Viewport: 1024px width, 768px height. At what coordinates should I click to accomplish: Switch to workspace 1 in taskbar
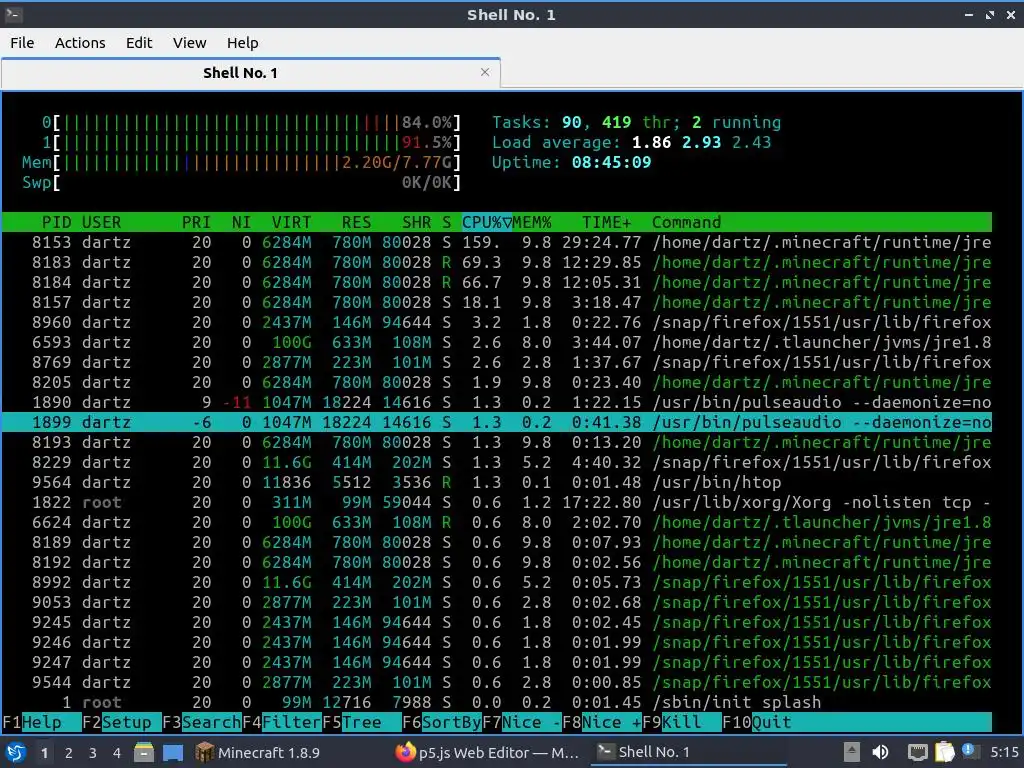(44, 753)
